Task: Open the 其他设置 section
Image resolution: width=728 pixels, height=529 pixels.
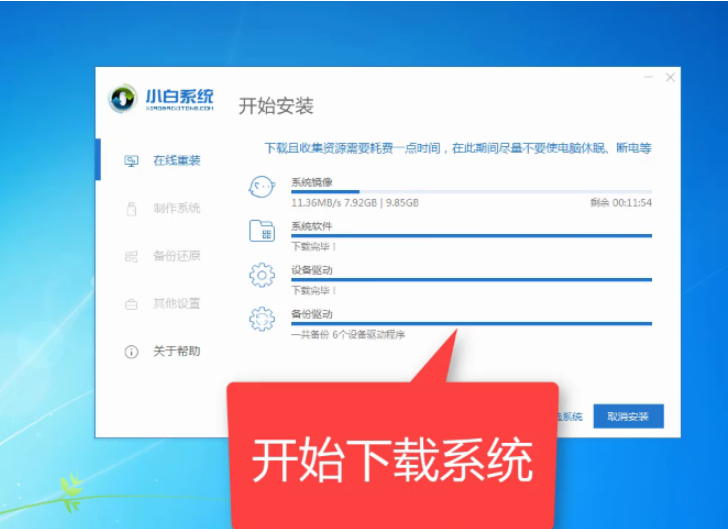Action: click(176, 303)
